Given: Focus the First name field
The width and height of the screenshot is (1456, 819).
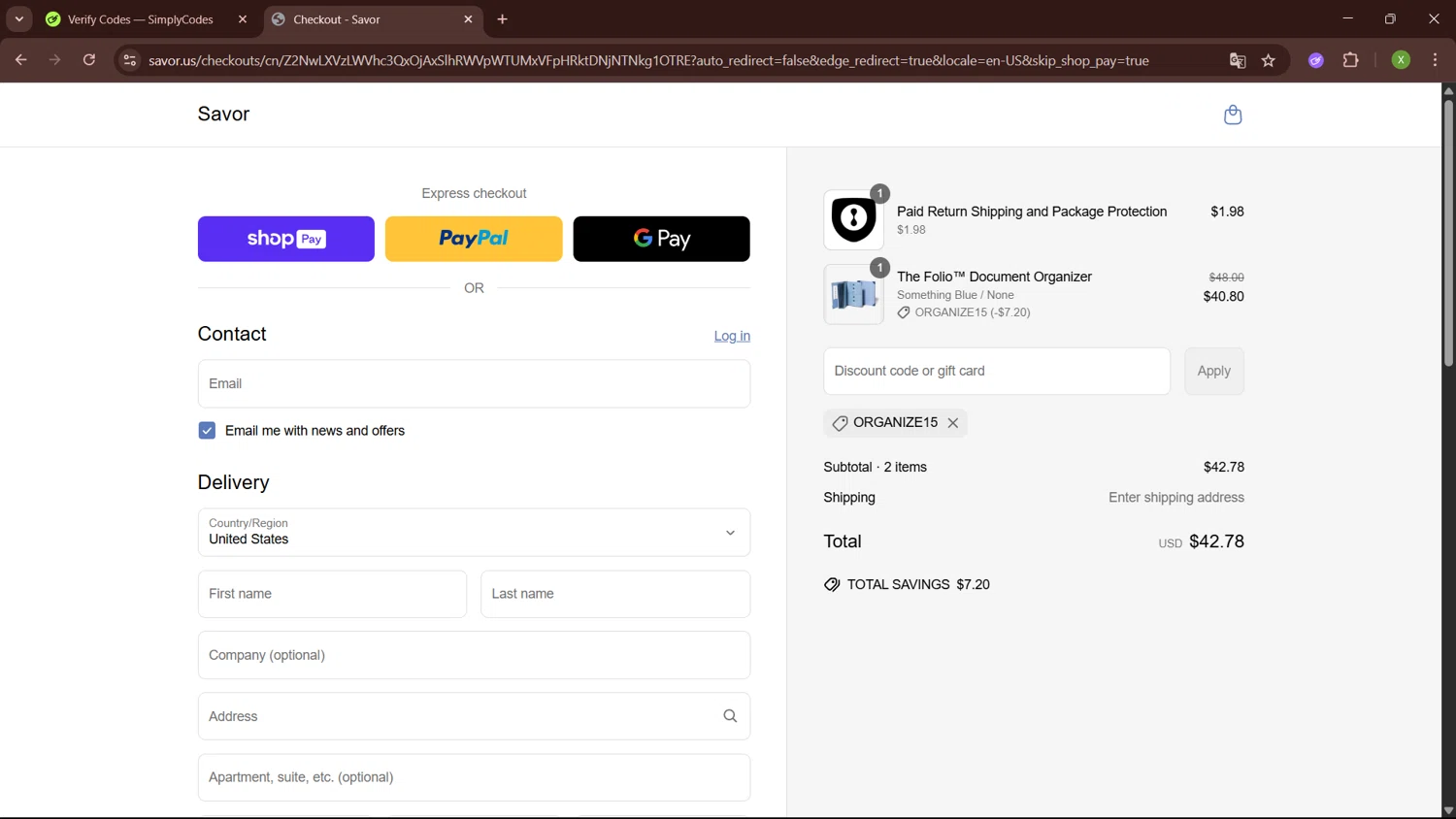Looking at the screenshot, I should (x=332, y=594).
